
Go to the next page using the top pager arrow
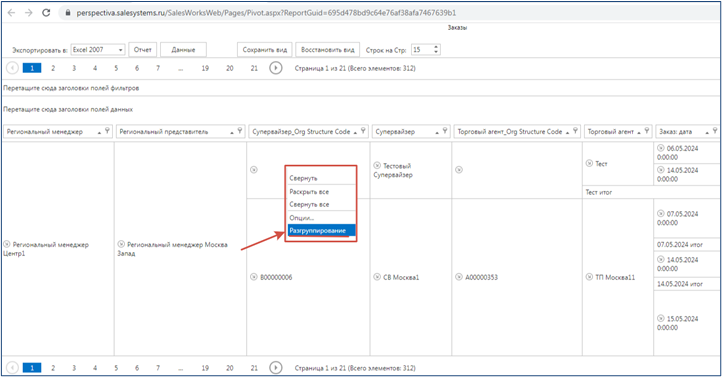(275, 68)
